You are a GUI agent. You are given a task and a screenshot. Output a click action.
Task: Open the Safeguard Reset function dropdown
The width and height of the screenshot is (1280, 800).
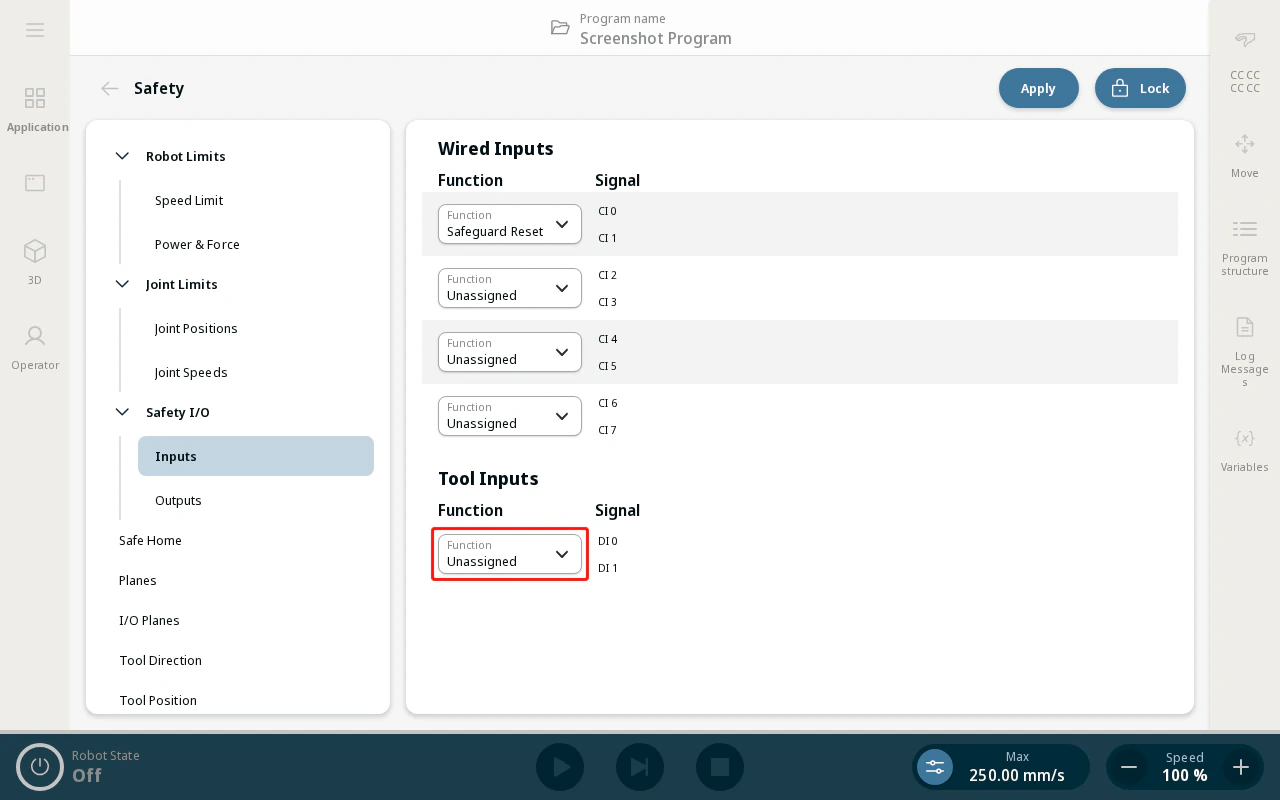(x=510, y=224)
